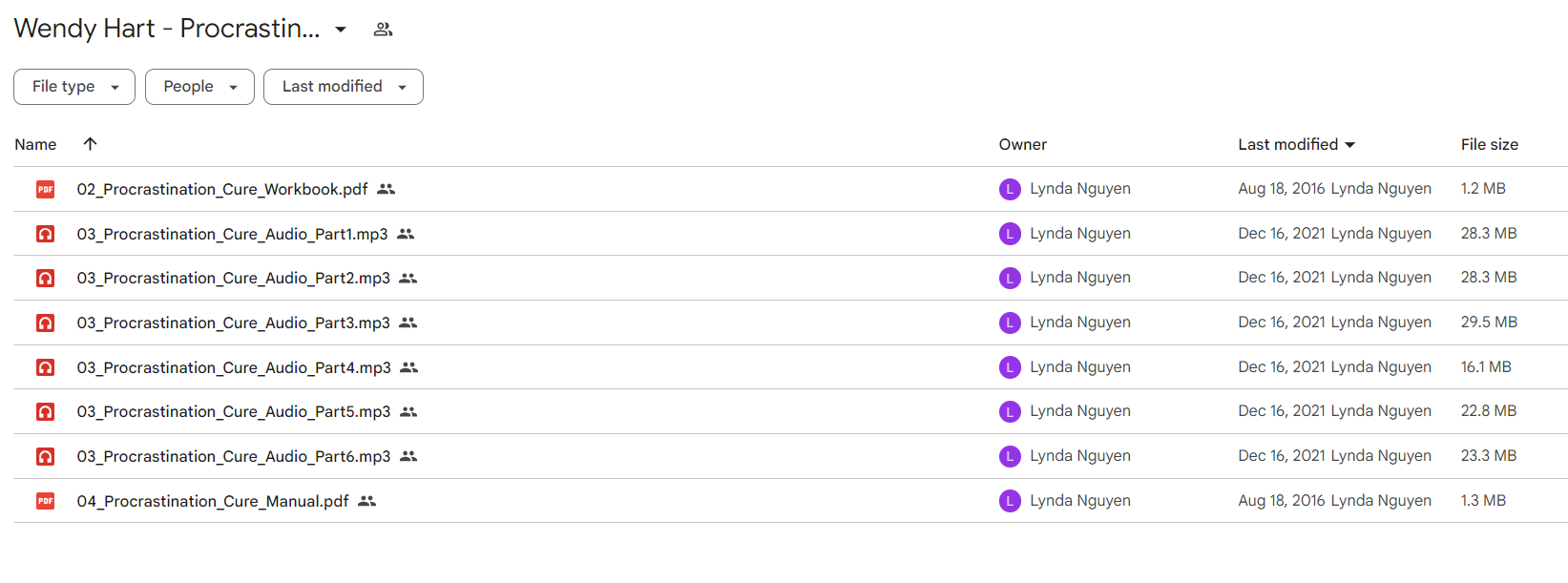Screen dimensions: 1568x583
Task: Click shared icon next to Audio_Part2.mp3
Action: 408,279
